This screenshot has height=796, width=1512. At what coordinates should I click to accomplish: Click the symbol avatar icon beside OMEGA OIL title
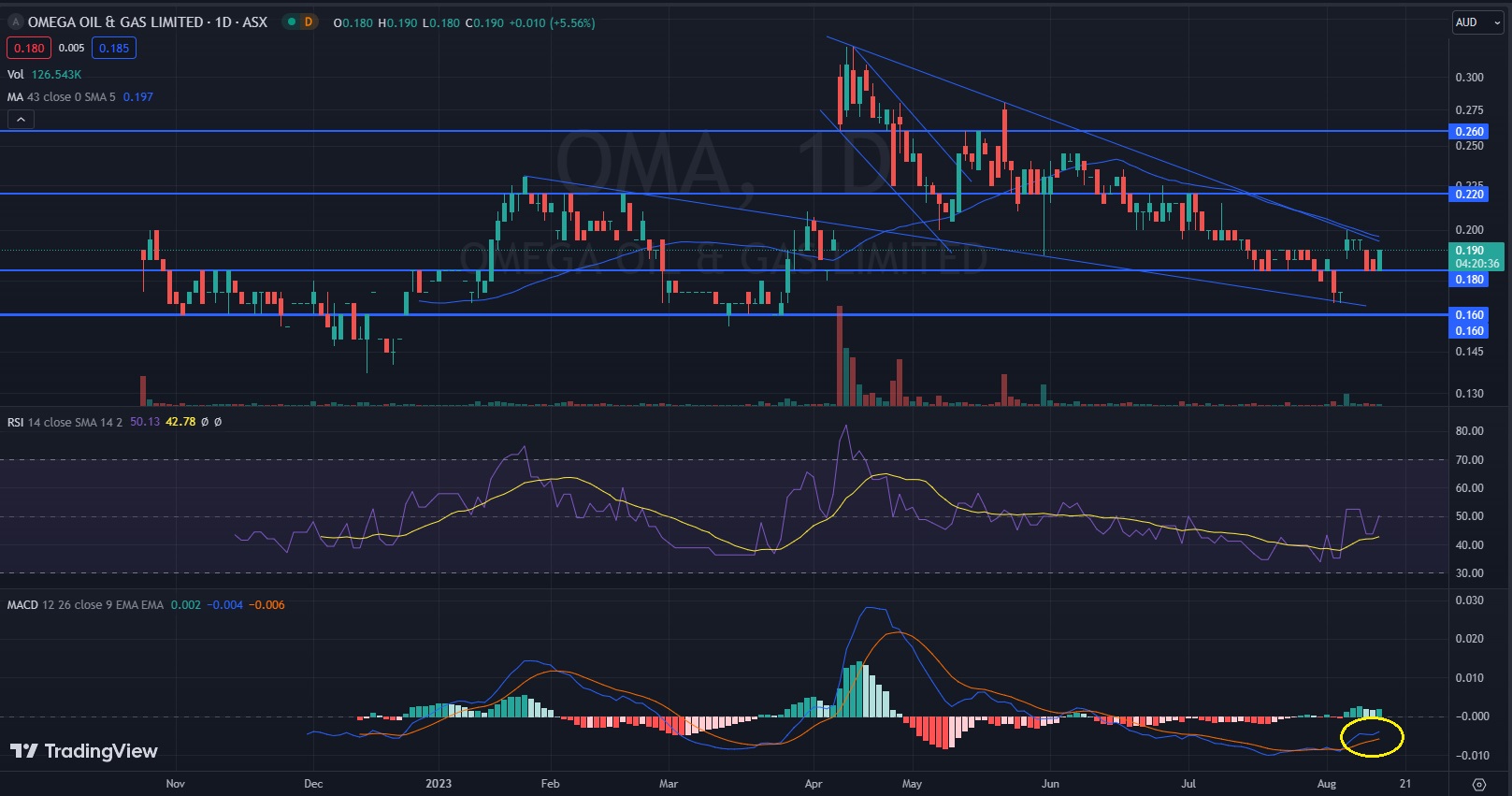(16, 22)
